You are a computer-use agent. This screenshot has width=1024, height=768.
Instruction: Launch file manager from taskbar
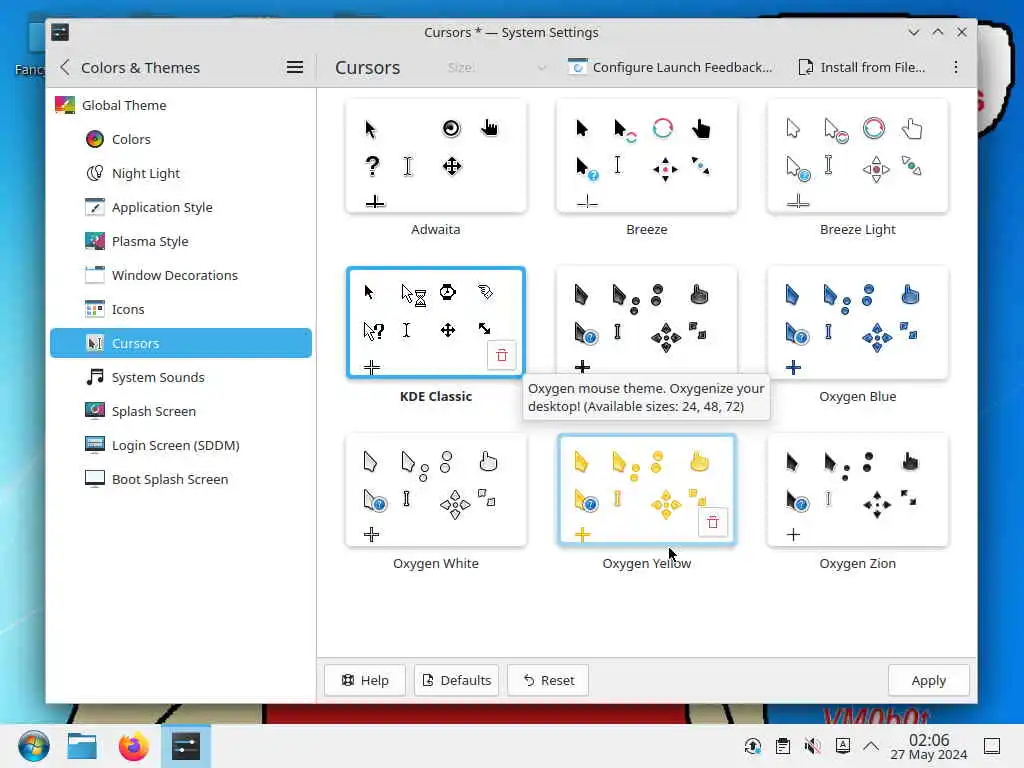tap(82, 746)
